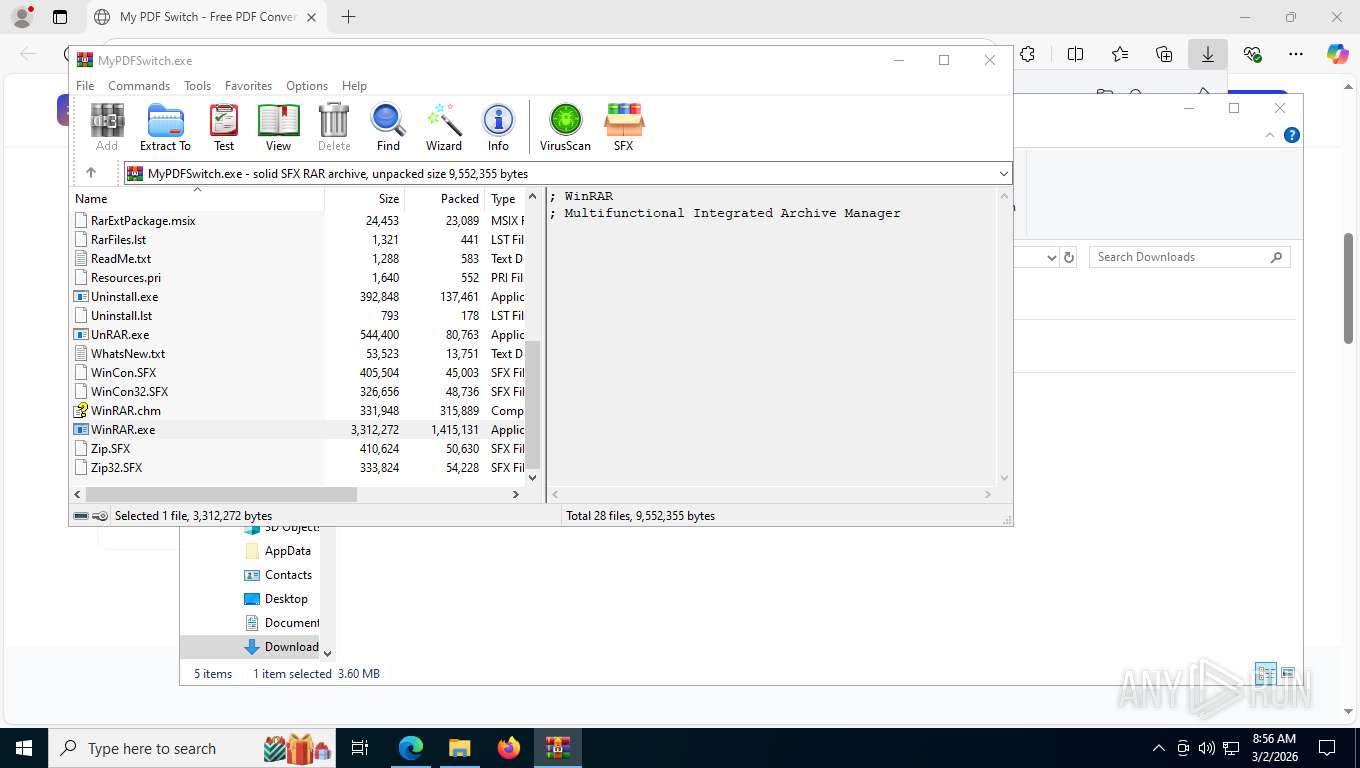1360x768 pixels.
Task: Click the Edge downloads icon
Action: click(x=1208, y=54)
